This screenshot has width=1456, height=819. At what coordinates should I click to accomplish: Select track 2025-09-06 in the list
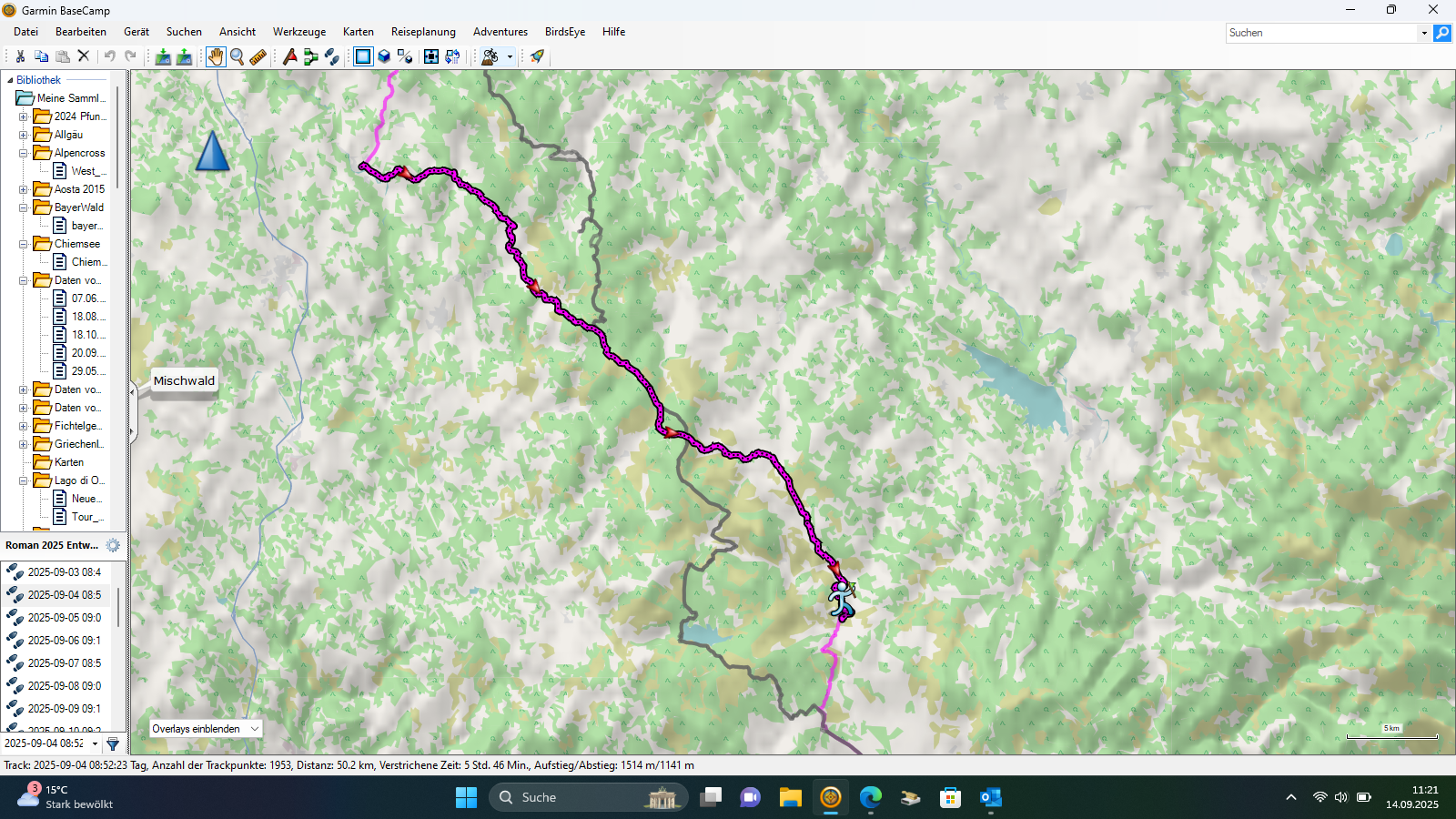tap(64, 641)
